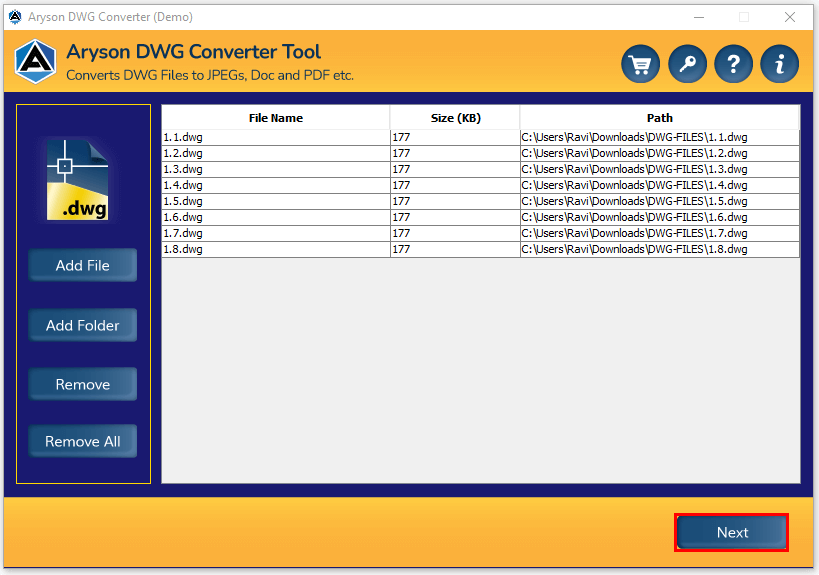Screen dimensions: 819x575
Task: Click the key activation icon
Action: (687, 64)
